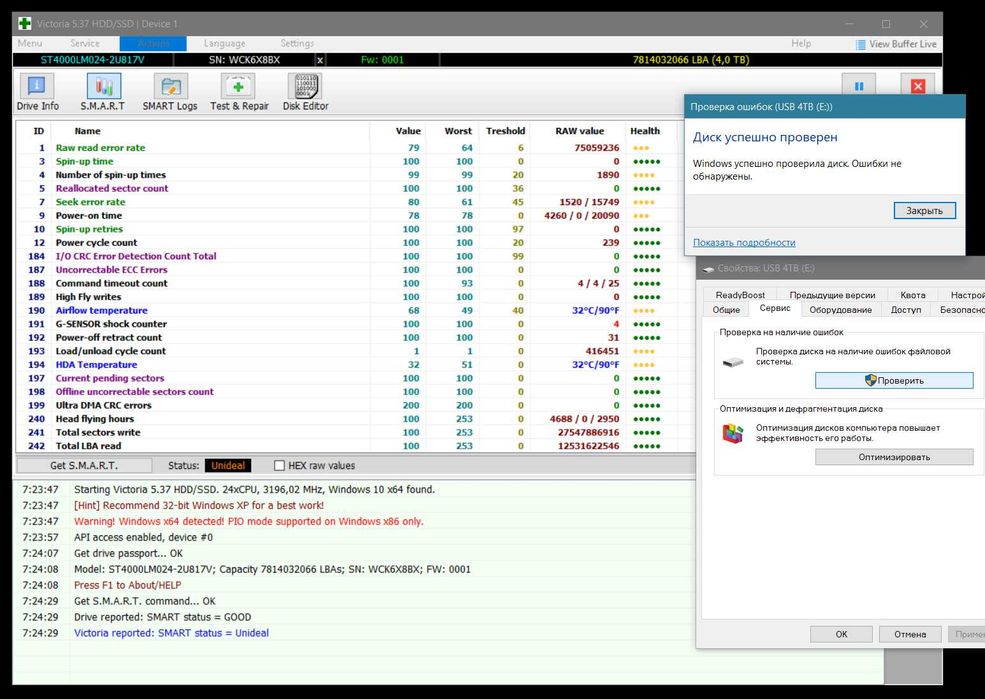The height and width of the screenshot is (699, 985).
Task: Select the Сервис tab
Action: coord(775,308)
